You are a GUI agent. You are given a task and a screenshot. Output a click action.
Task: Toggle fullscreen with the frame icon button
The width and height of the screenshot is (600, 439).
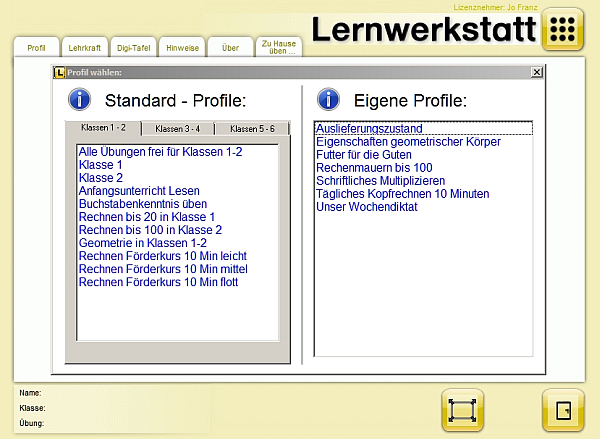(462, 410)
